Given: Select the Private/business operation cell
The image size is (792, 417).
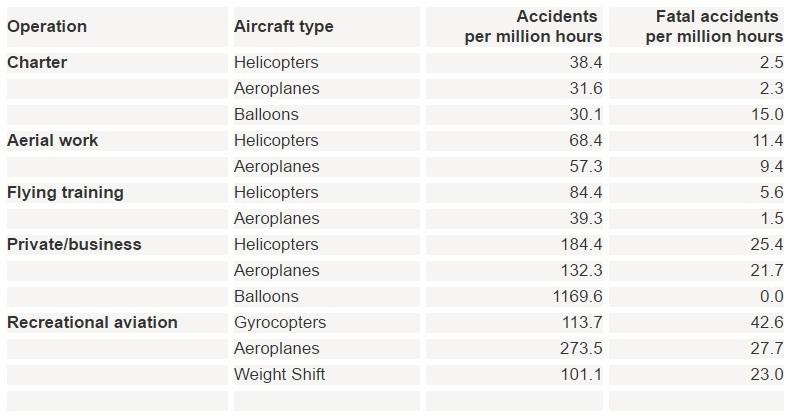Looking at the screenshot, I should (74, 244).
